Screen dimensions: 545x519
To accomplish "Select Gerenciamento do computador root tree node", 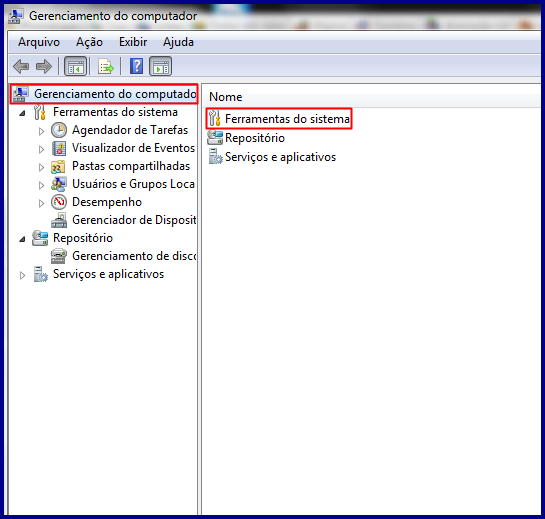I will 115,94.
